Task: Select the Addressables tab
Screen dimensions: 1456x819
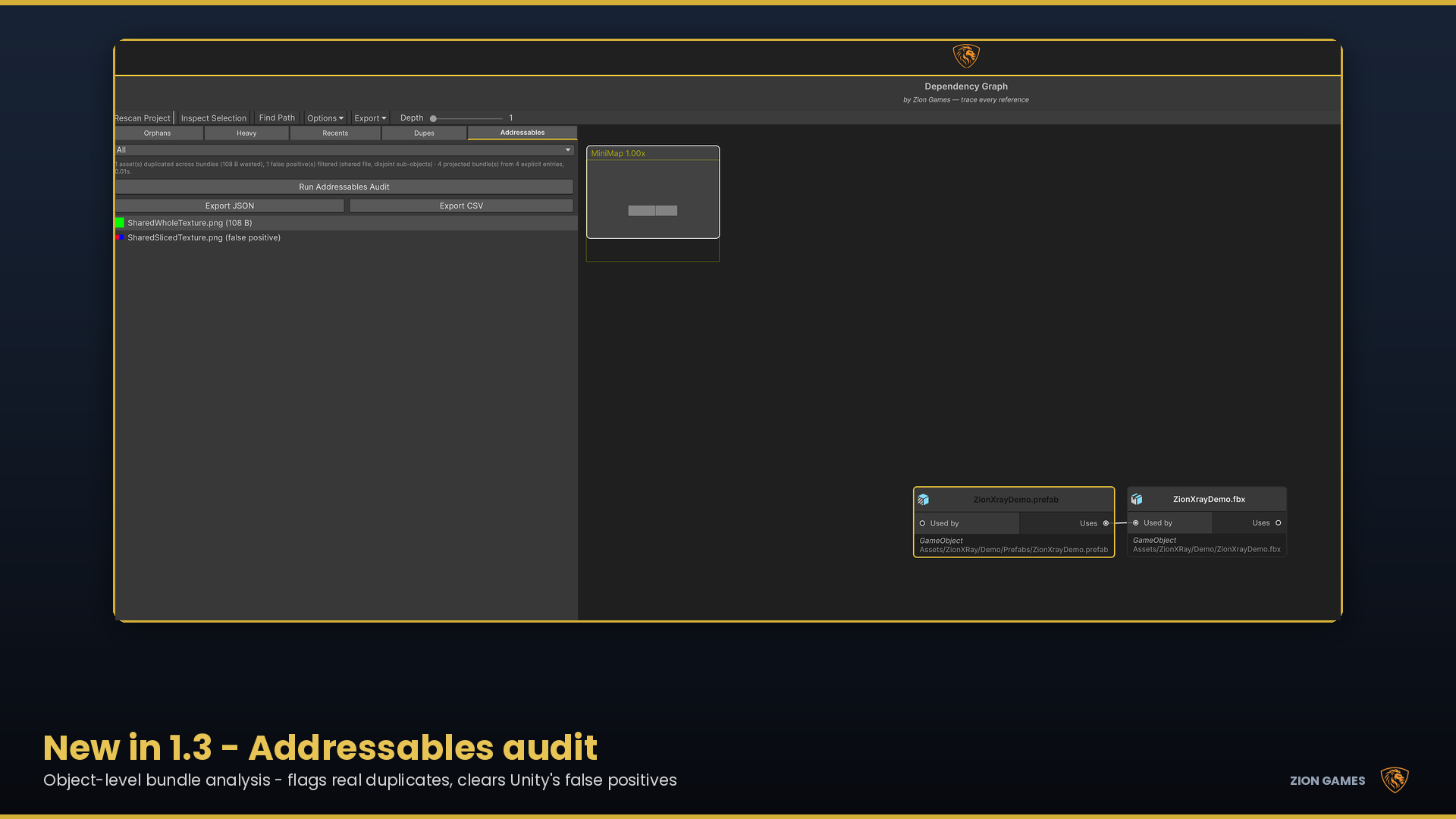Action: point(522,133)
